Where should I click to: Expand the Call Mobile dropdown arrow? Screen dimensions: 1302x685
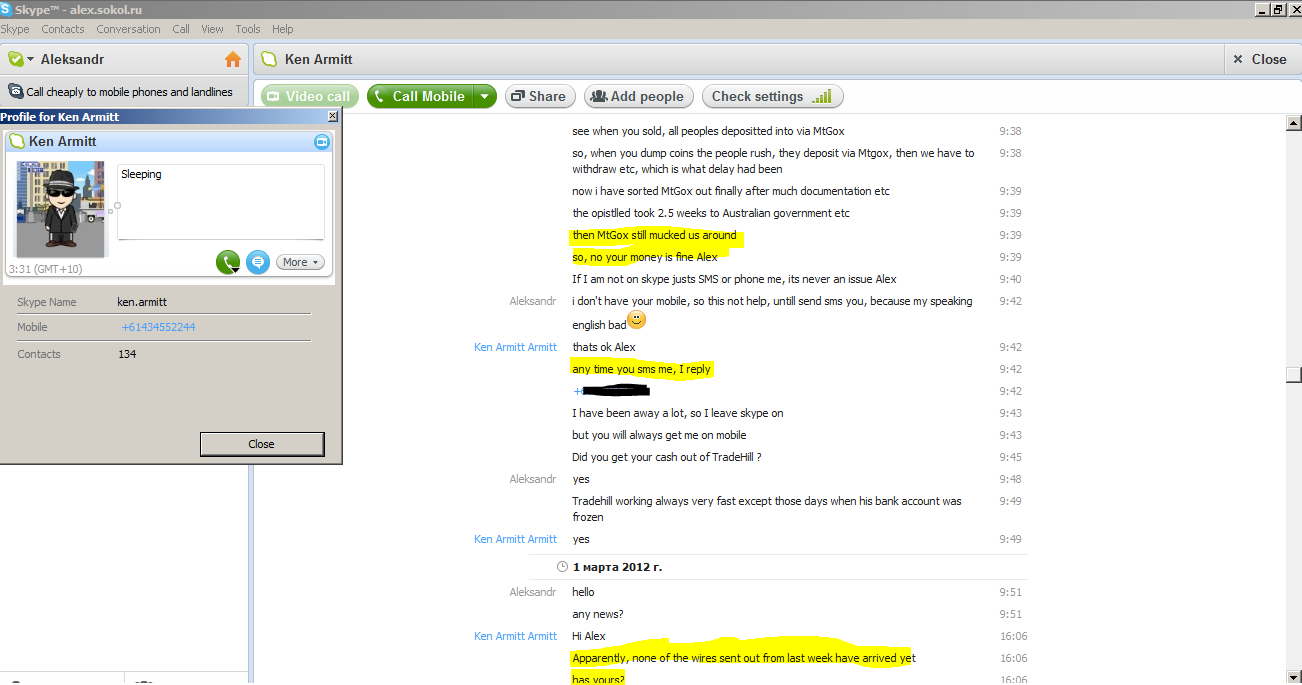pyautogui.click(x=485, y=96)
